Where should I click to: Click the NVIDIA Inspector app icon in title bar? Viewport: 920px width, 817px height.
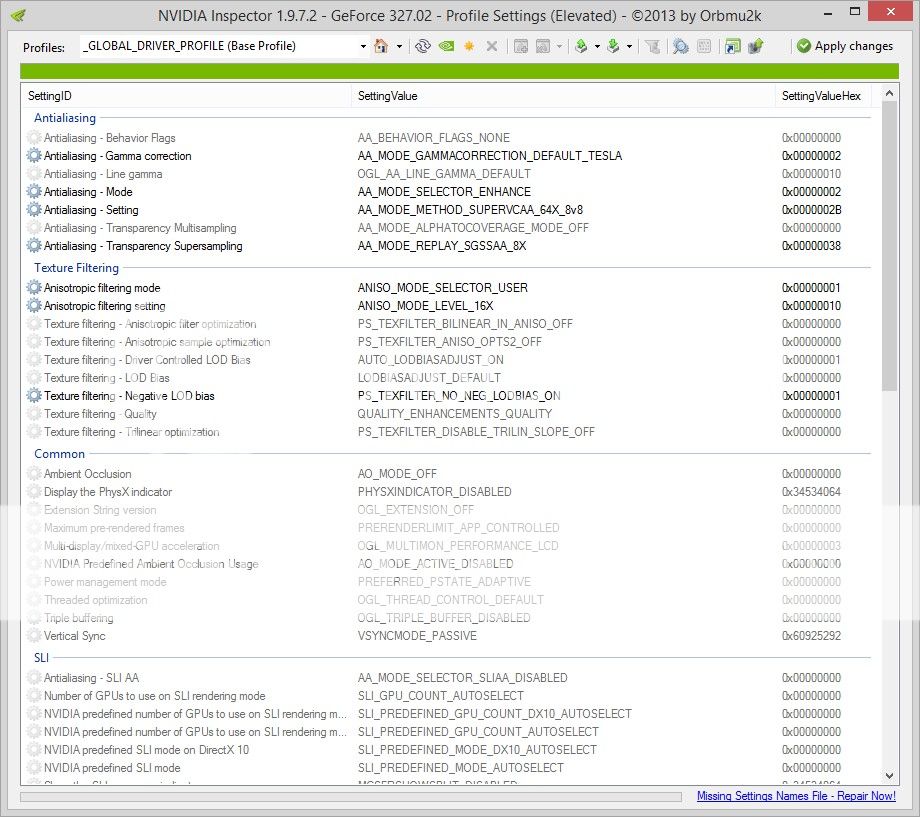click(18, 15)
